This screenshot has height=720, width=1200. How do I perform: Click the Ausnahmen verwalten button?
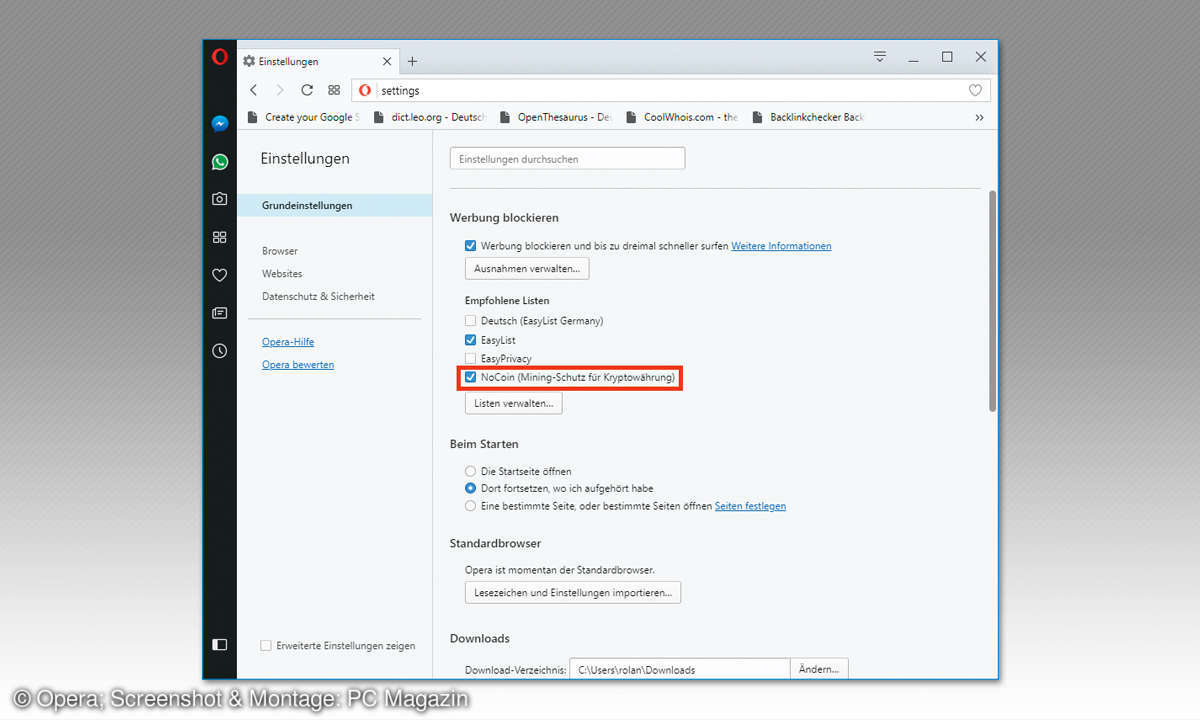pos(527,269)
